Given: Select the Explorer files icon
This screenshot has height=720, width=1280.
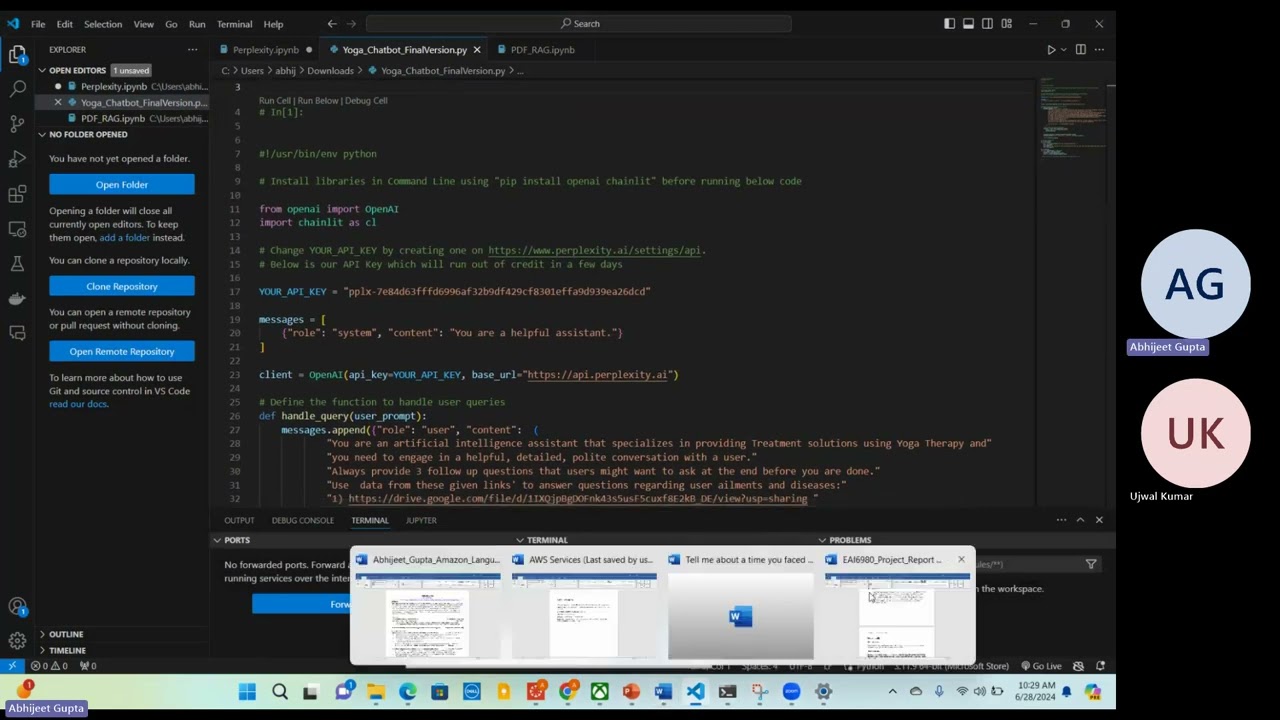Looking at the screenshot, I should pyautogui.click(x=17, y=55).
